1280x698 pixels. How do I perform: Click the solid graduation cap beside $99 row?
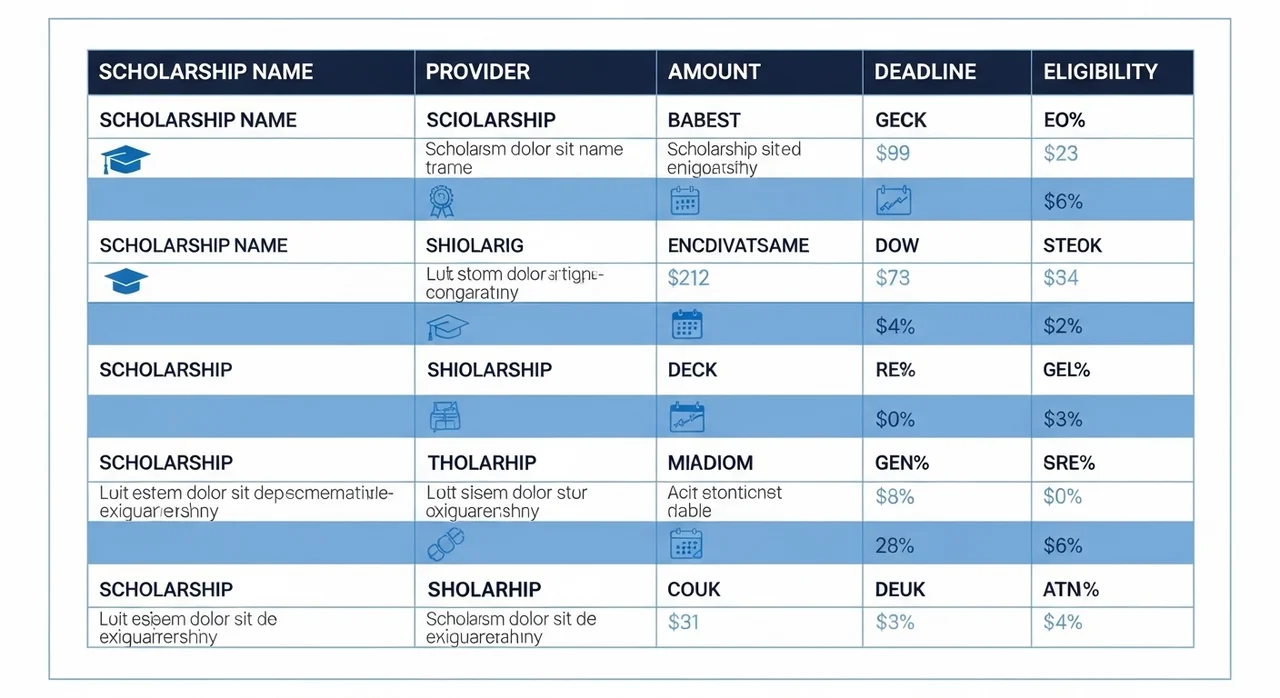(x=125, y=159)
